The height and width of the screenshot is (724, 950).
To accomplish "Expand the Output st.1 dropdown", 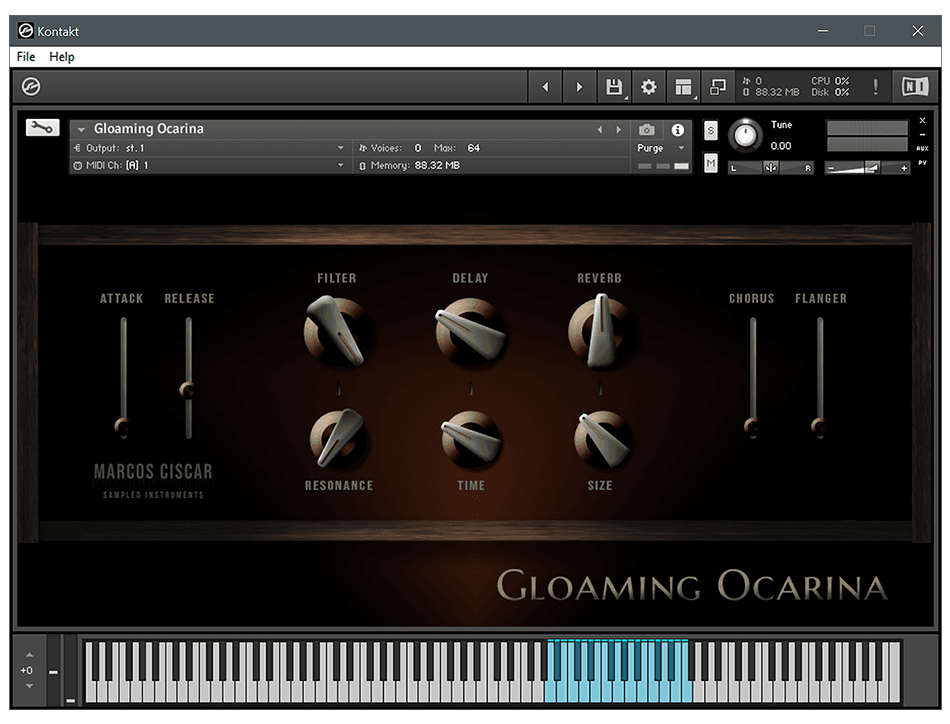I will pos(341,148).
